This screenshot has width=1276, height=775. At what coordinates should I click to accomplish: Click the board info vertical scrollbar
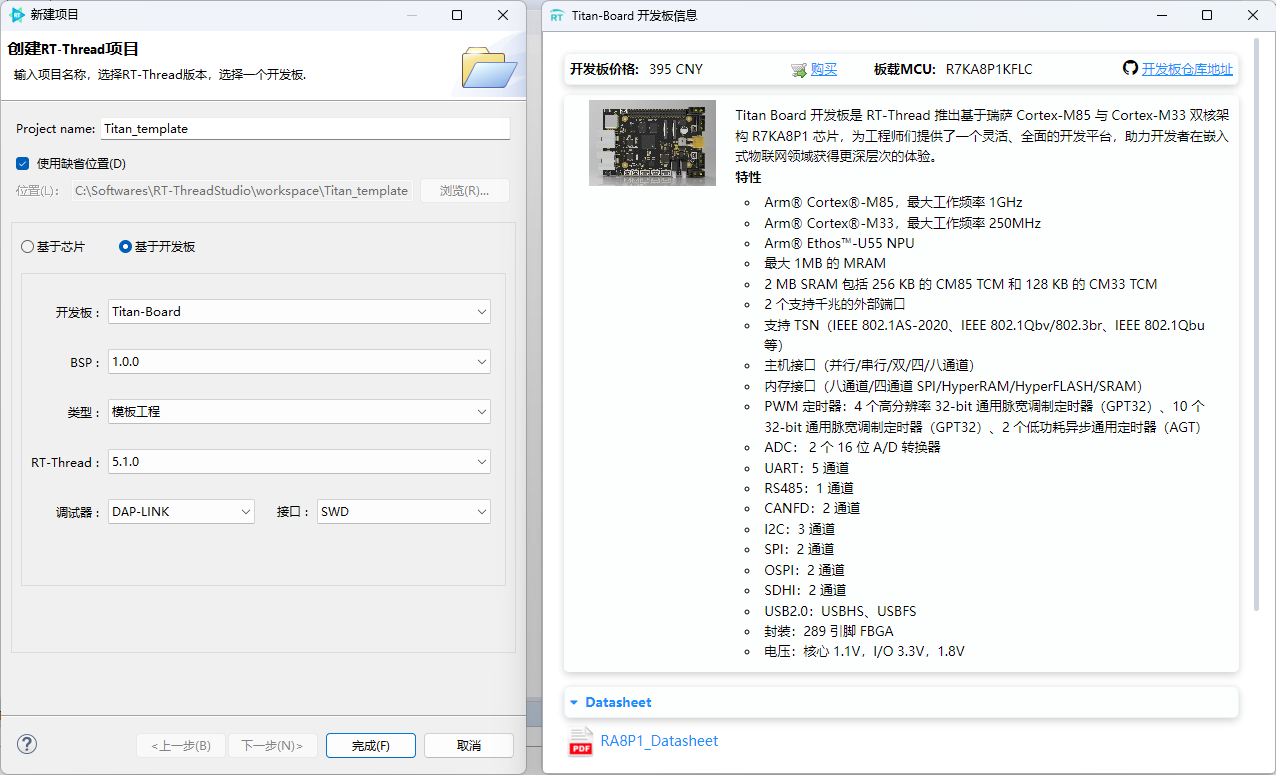1257,350
